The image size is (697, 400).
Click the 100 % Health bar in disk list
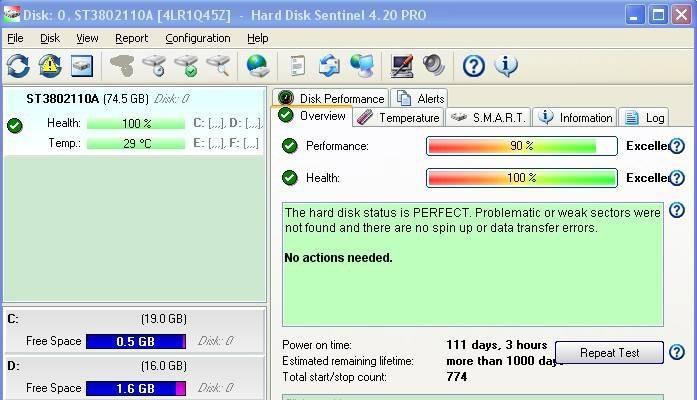136,123
